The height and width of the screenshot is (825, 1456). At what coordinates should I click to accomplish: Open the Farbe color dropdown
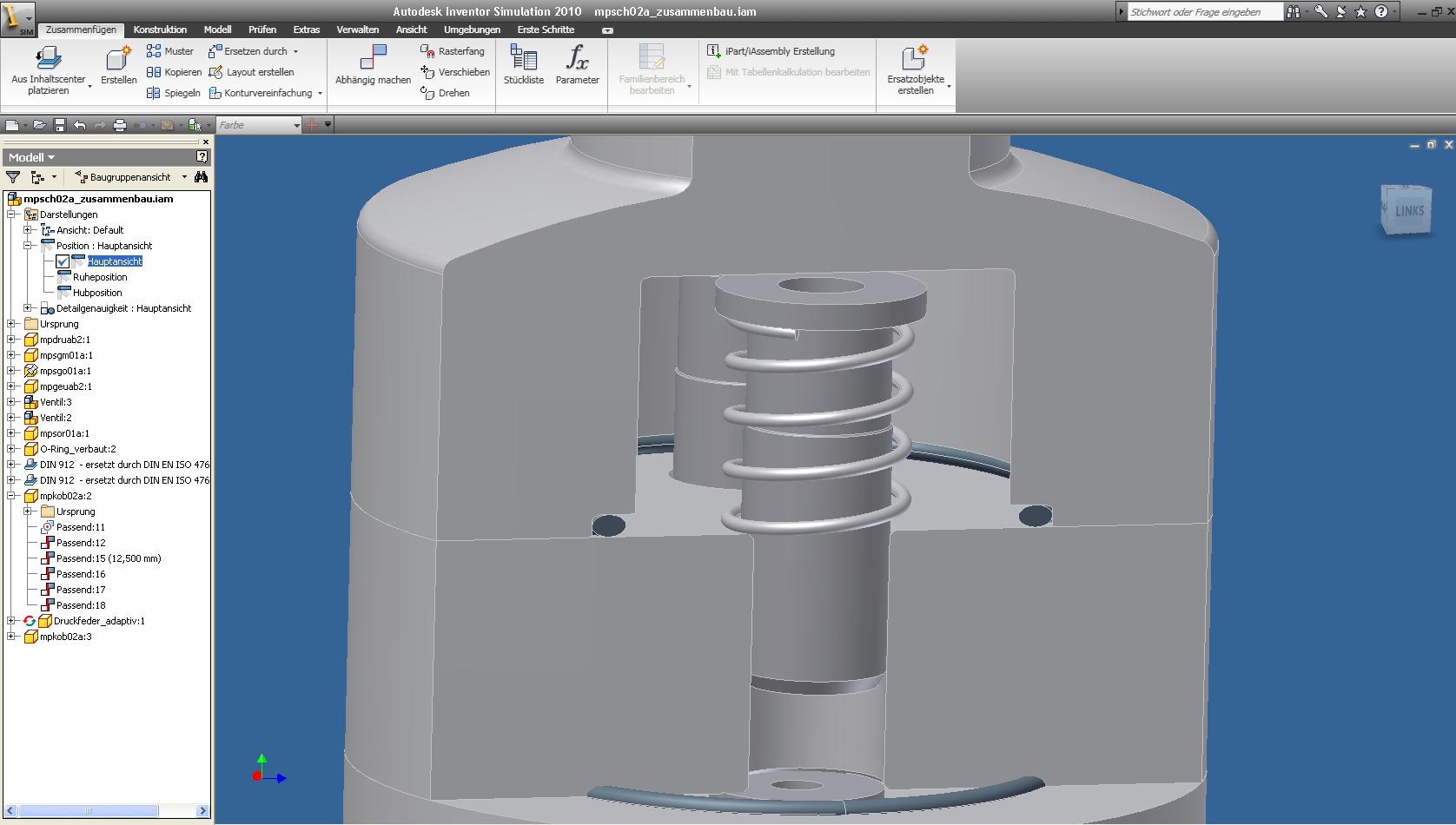tap(296, 125)
